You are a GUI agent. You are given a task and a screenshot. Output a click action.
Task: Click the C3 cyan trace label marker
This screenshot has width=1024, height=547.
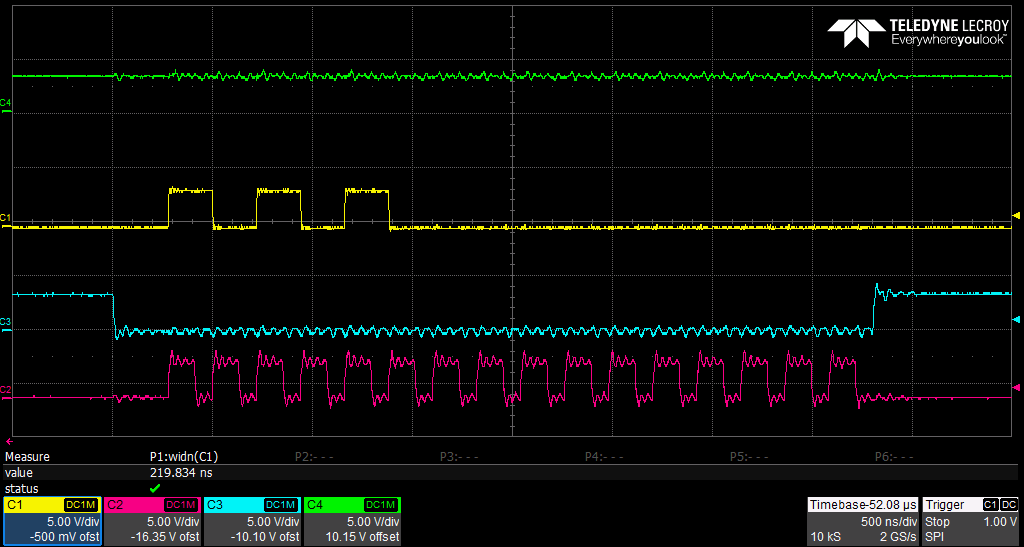6,323
